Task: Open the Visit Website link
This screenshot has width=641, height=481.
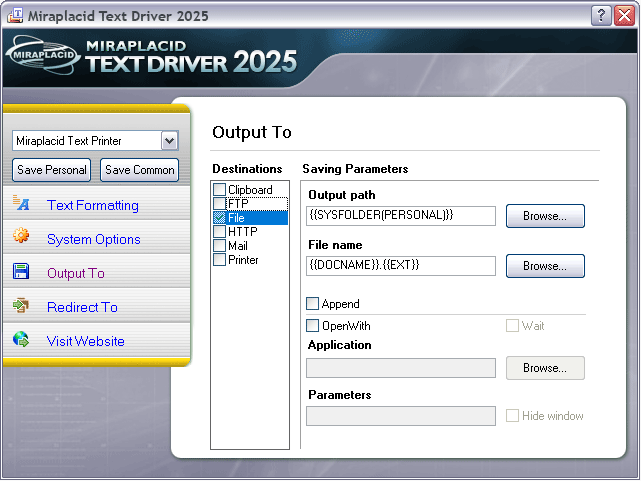Action: tap(85, 341)
